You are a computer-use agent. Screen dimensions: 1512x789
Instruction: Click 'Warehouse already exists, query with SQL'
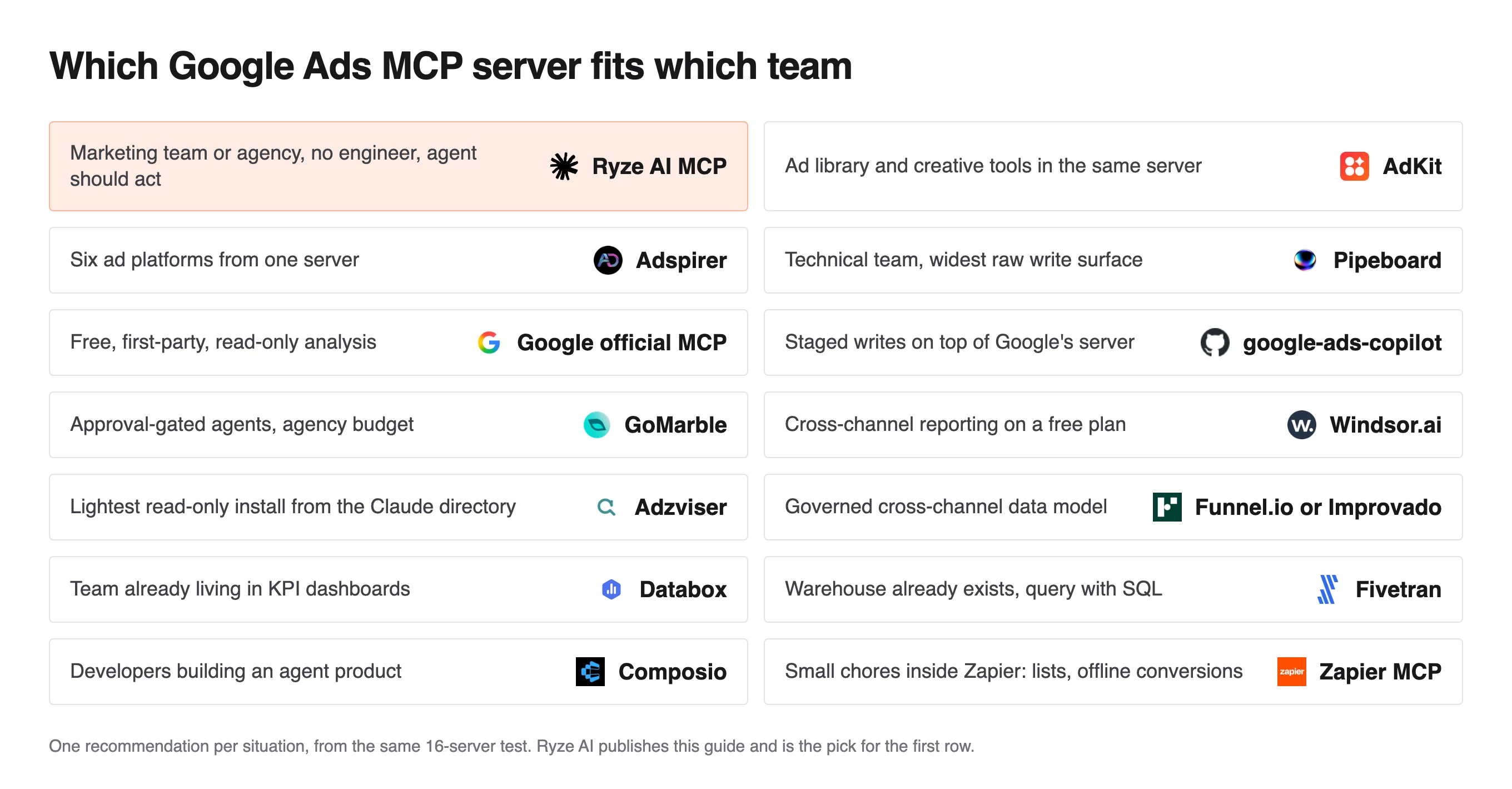pos(973,588)
